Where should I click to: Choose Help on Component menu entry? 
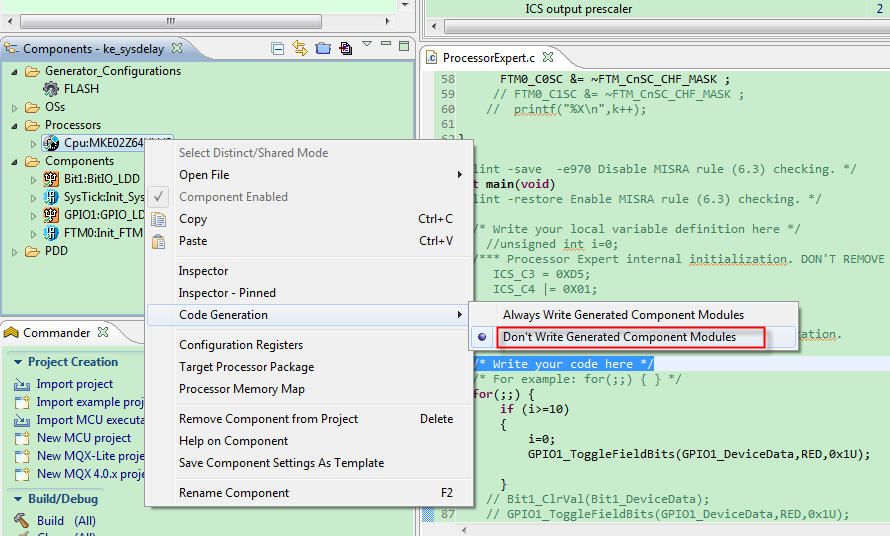point(309,441)
